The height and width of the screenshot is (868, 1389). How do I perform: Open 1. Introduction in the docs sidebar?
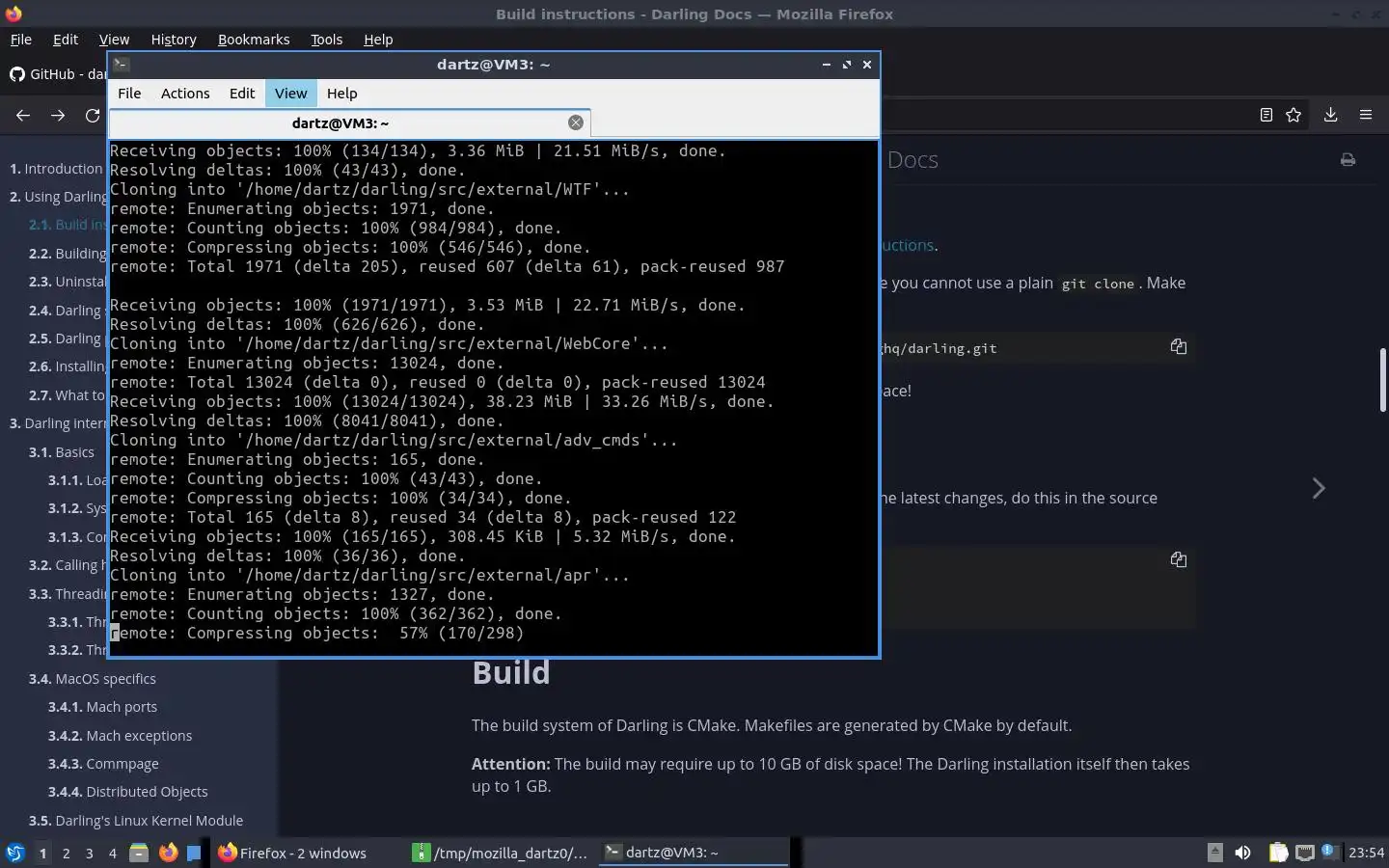click(56, 169)
